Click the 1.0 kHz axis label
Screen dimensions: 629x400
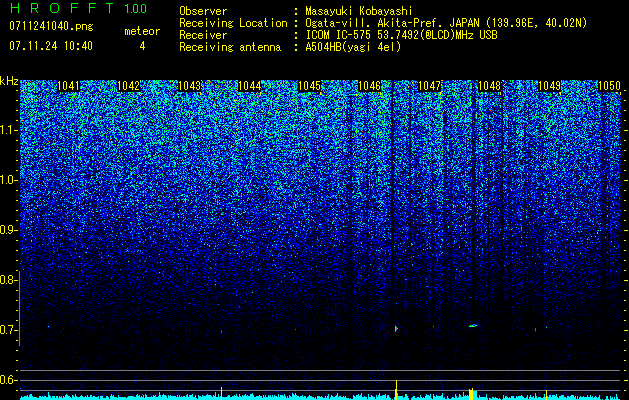point(8,180)
